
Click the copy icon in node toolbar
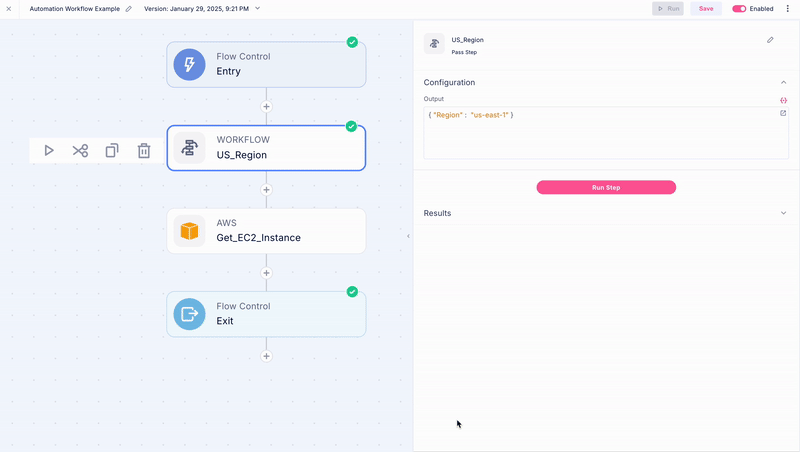(x=112, y=151)
